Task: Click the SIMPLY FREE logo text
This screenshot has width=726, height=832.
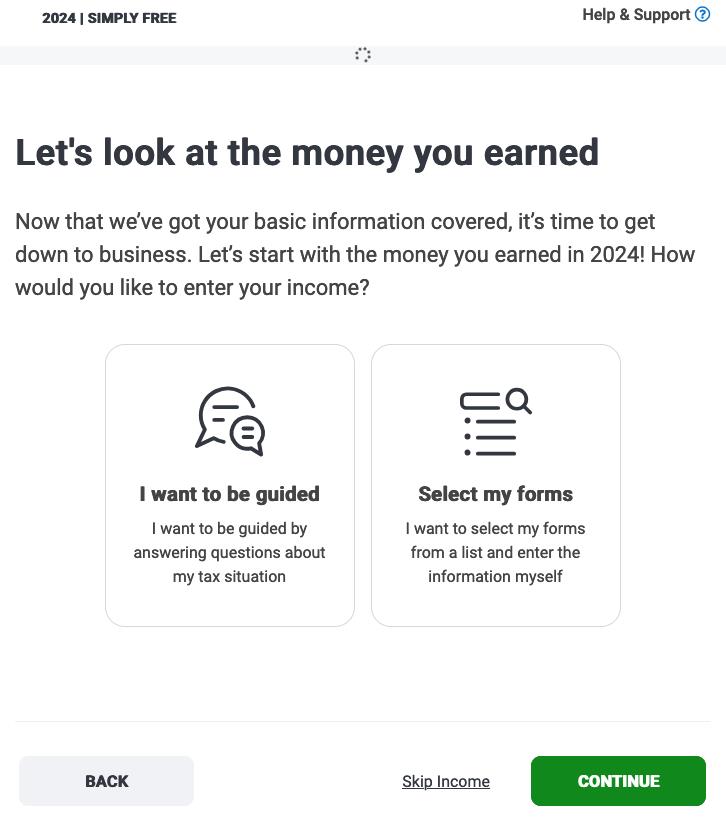Action: pos(131,18)
